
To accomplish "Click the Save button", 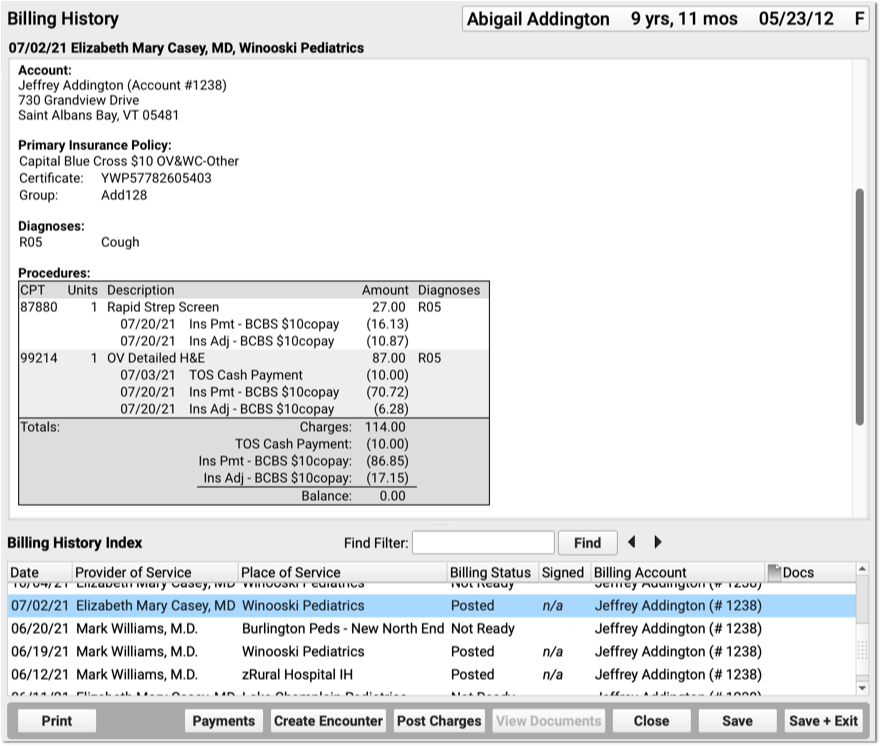I will tap(737, 721).
